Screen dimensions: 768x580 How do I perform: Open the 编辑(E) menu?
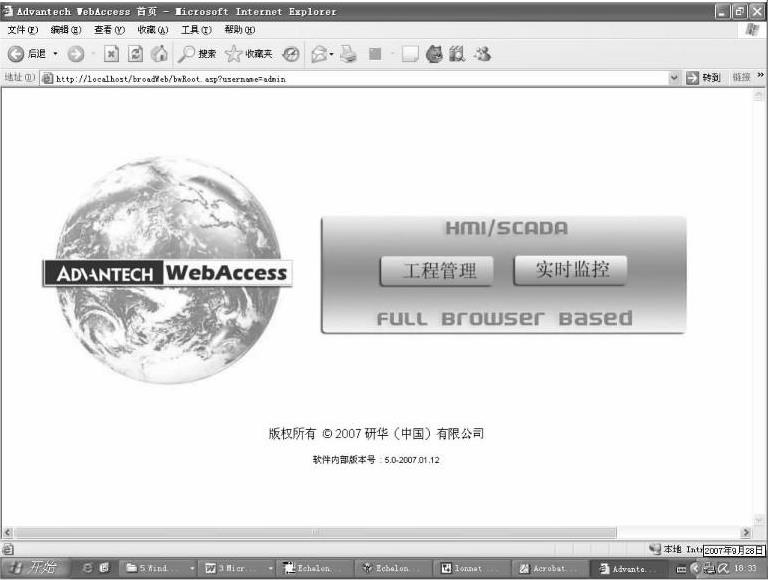66,30
